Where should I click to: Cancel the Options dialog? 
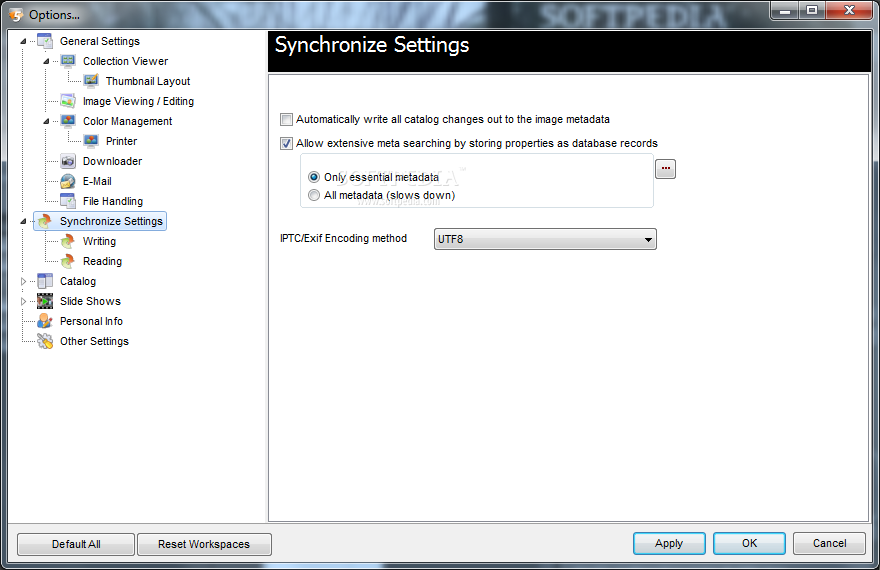pyautogui.click(x=829, y=543)
